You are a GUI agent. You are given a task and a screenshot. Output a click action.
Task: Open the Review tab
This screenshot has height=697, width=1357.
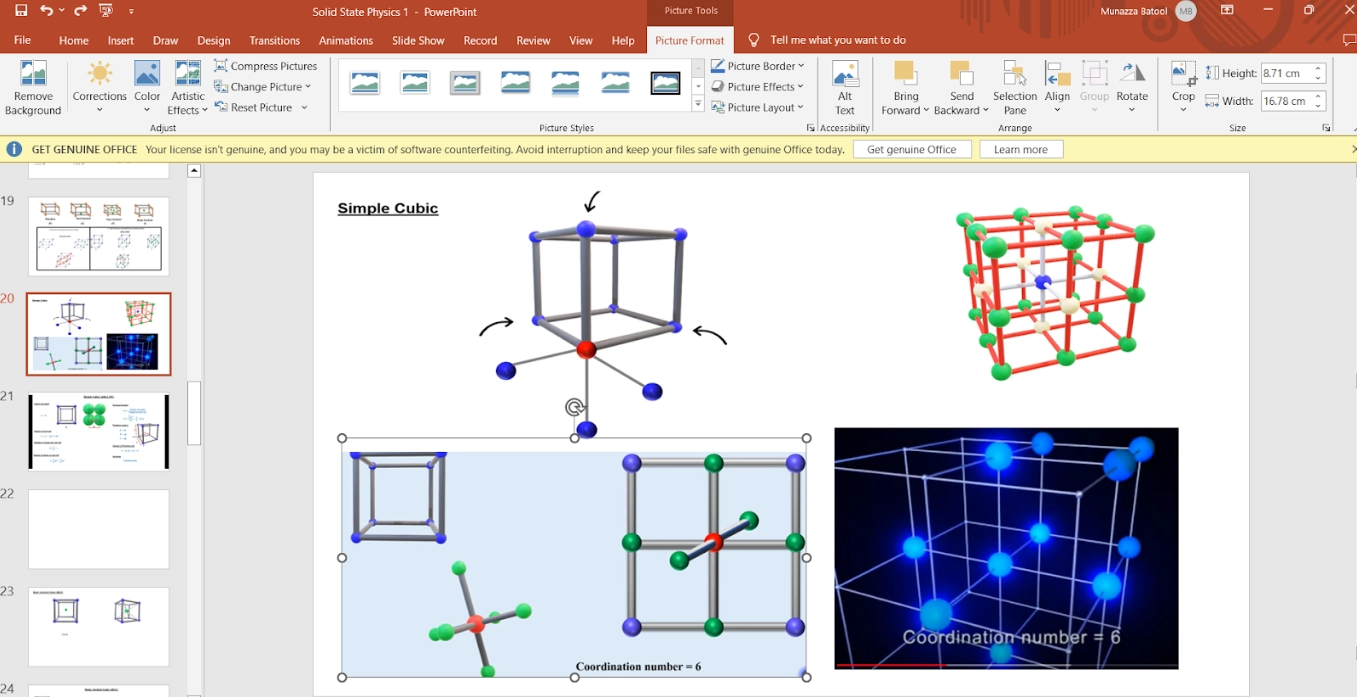(533, 40)
